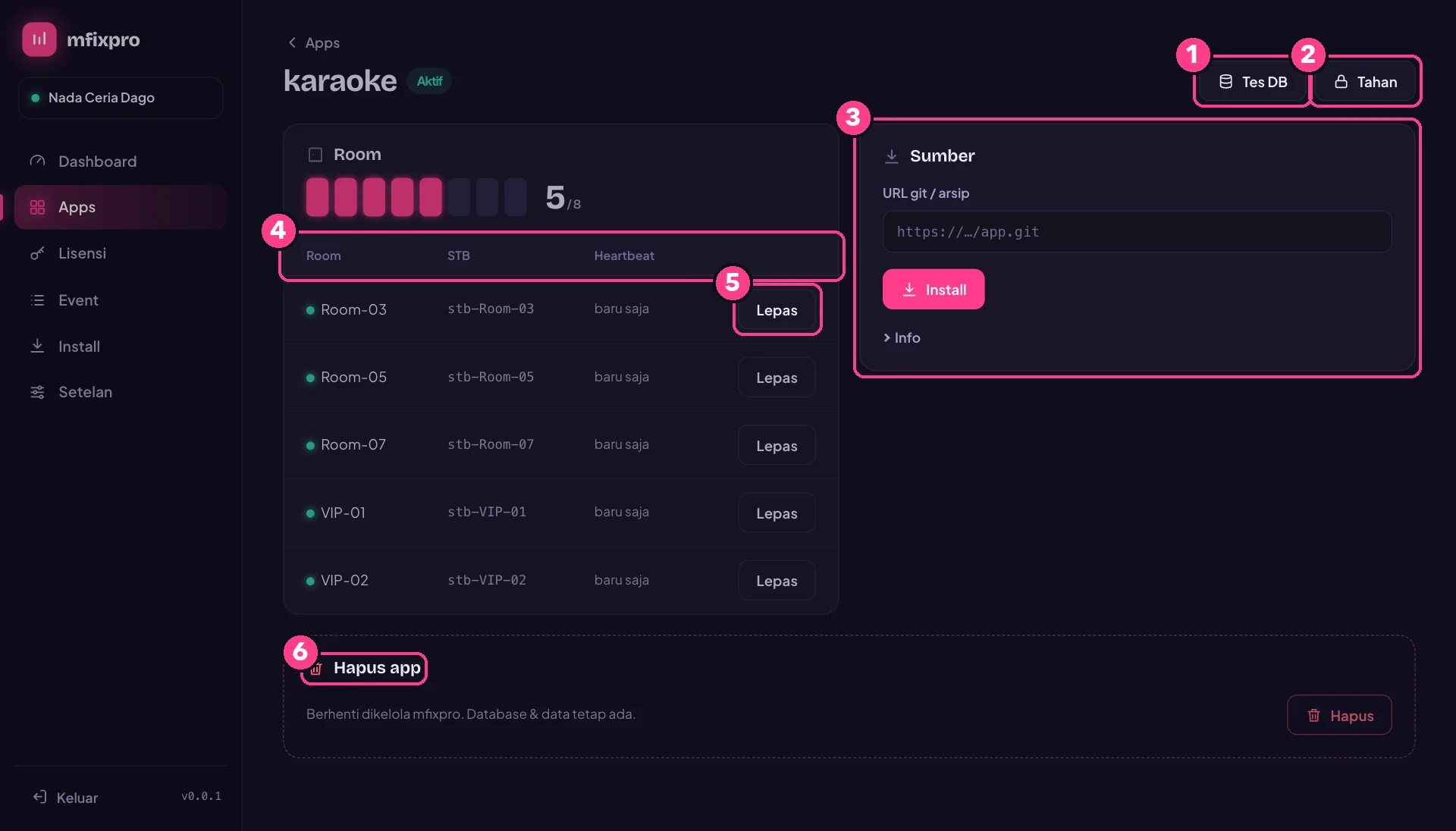
Task: Click the trash icon beside Hapus app
Action: click(x=316, y=669)
